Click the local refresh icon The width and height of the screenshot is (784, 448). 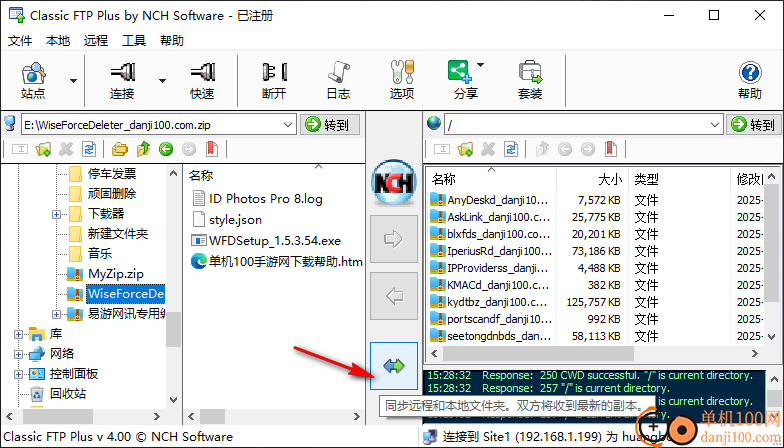pyautogui.click(x=89, y=149)
